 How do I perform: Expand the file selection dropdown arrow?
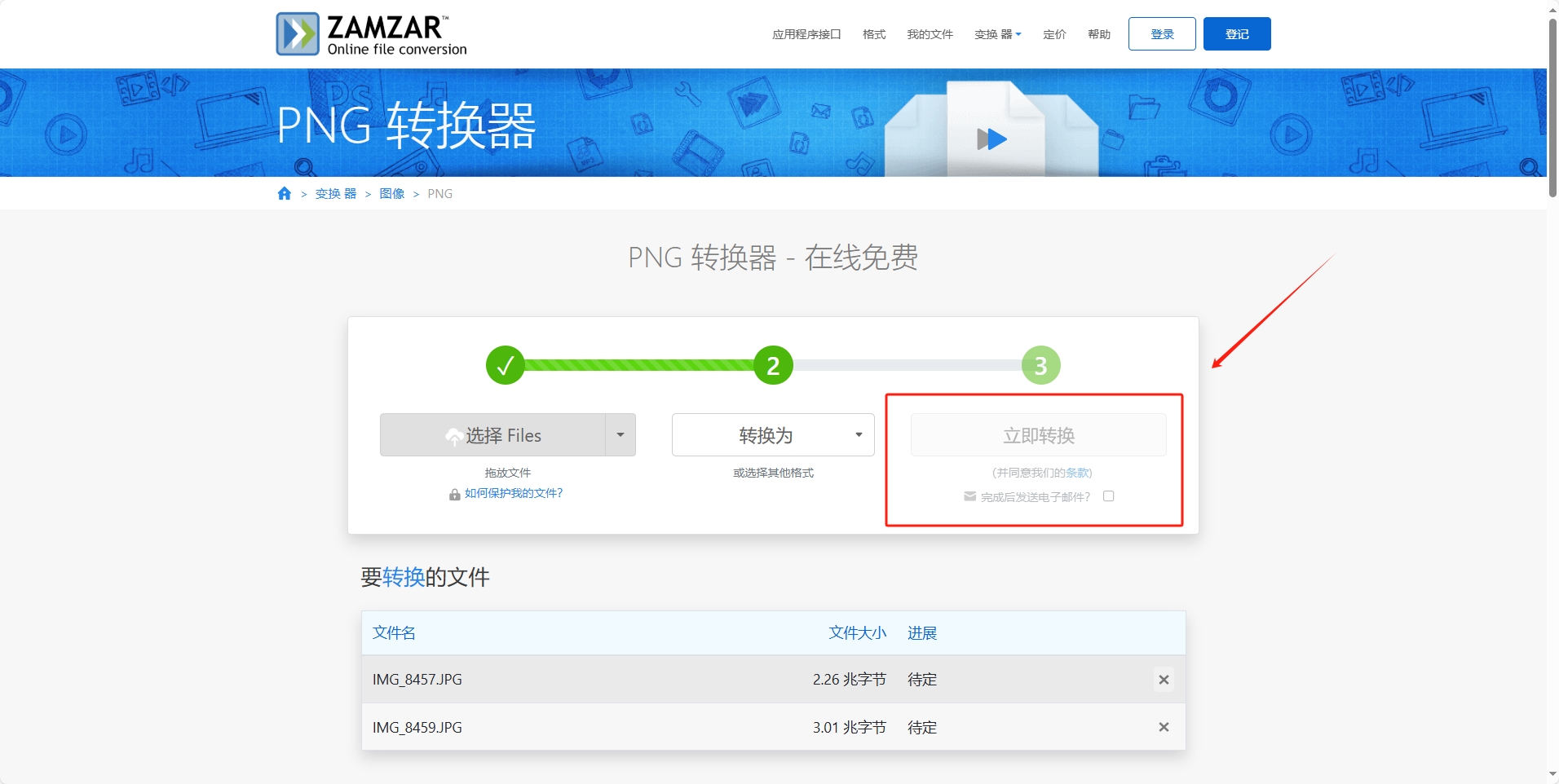coord(621,434)
